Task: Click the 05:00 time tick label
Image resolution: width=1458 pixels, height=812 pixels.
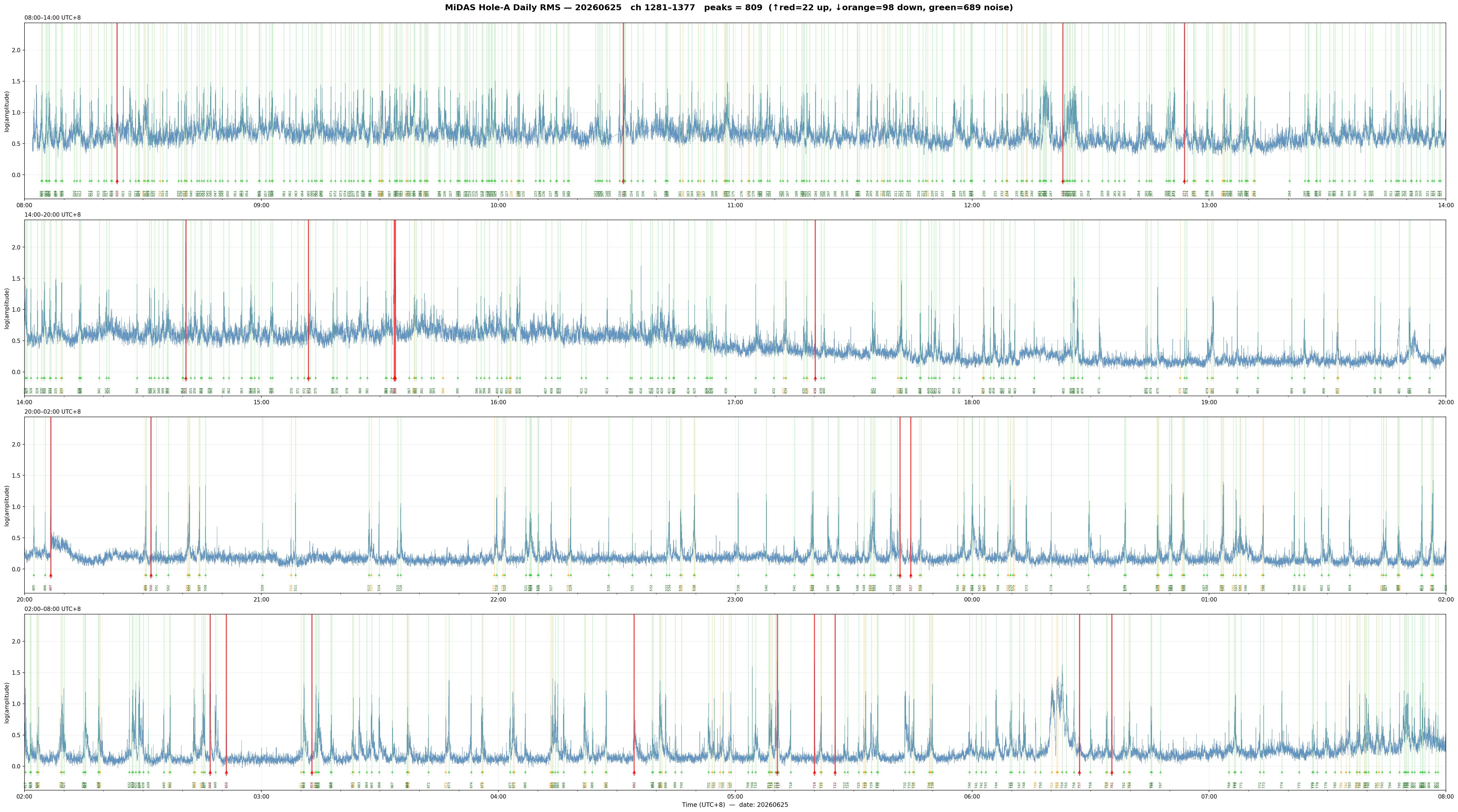Action: [735, 797]
